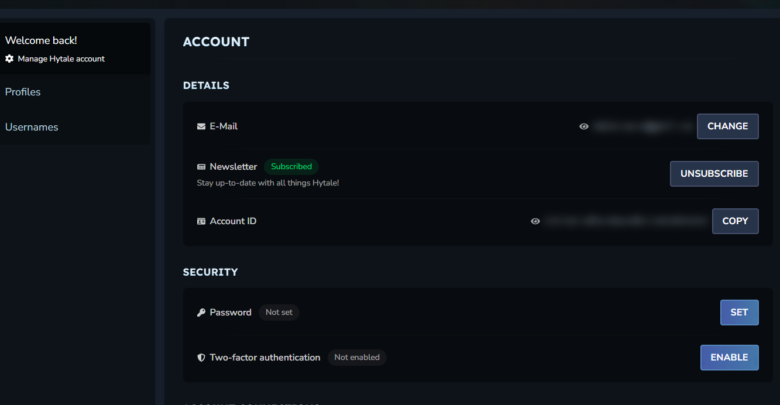This screenshot has height=405, width=780.
Task: Click the Account ID card icon
Action: tap(201, 221)
